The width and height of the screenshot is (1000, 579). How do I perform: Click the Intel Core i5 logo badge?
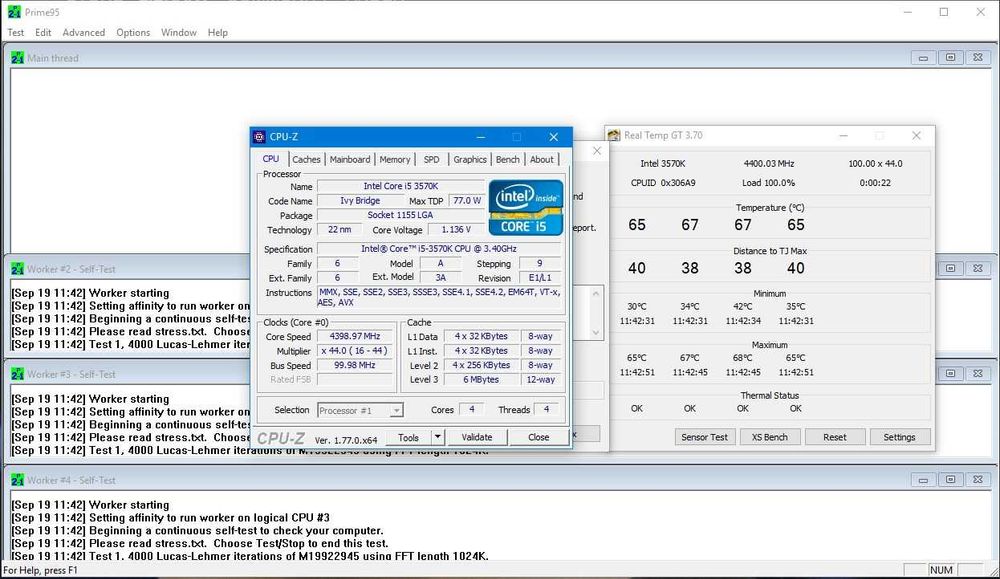[525, 208]
